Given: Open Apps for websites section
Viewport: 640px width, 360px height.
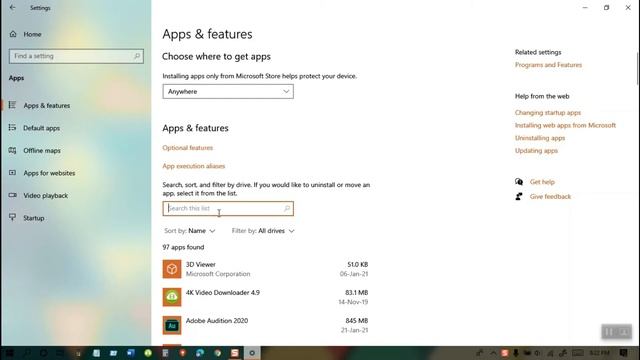Looking at the screenshot, I should tap(49, 173).
